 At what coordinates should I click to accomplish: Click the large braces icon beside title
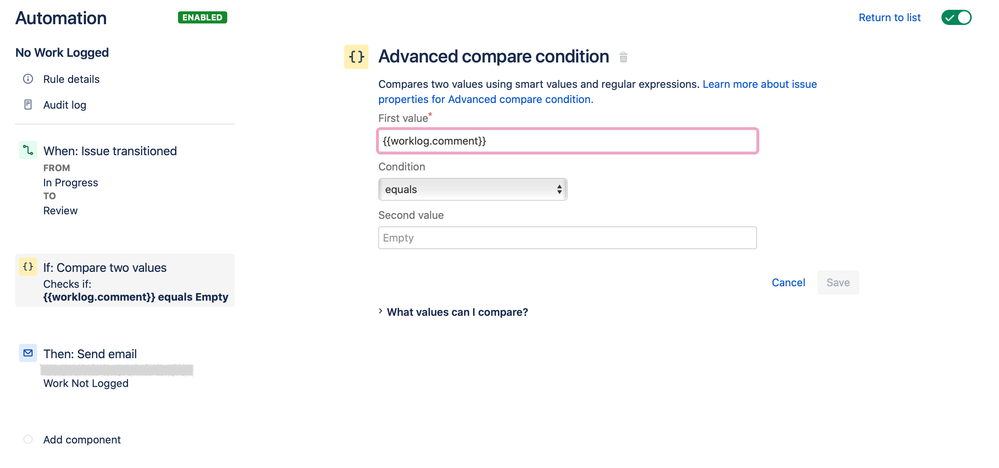point(356,57)
